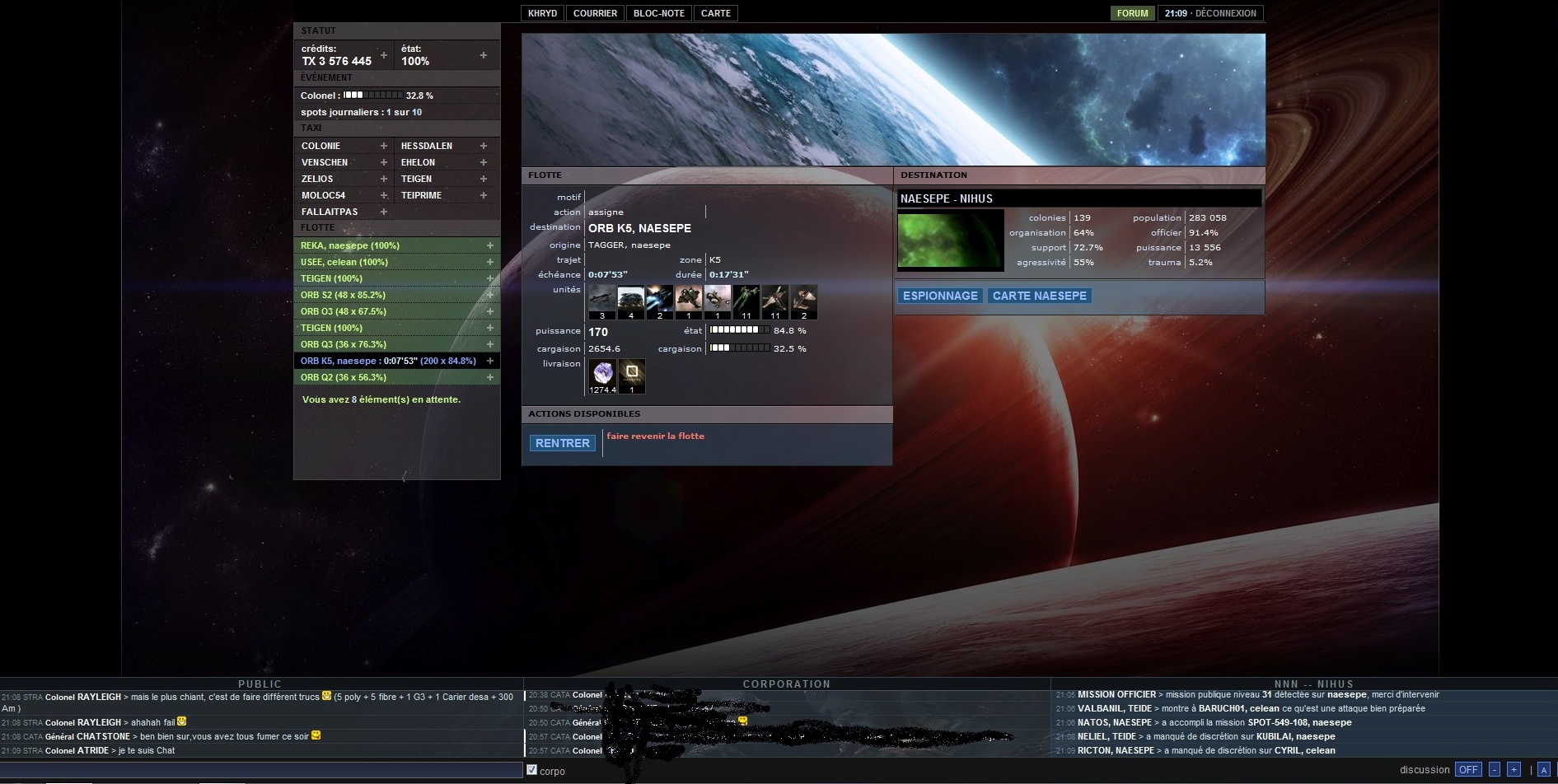Select the ORB Q3 (36 x 76.3%) fleet
This screenshot has height=784, width=1558.
[x=397, y=344]
